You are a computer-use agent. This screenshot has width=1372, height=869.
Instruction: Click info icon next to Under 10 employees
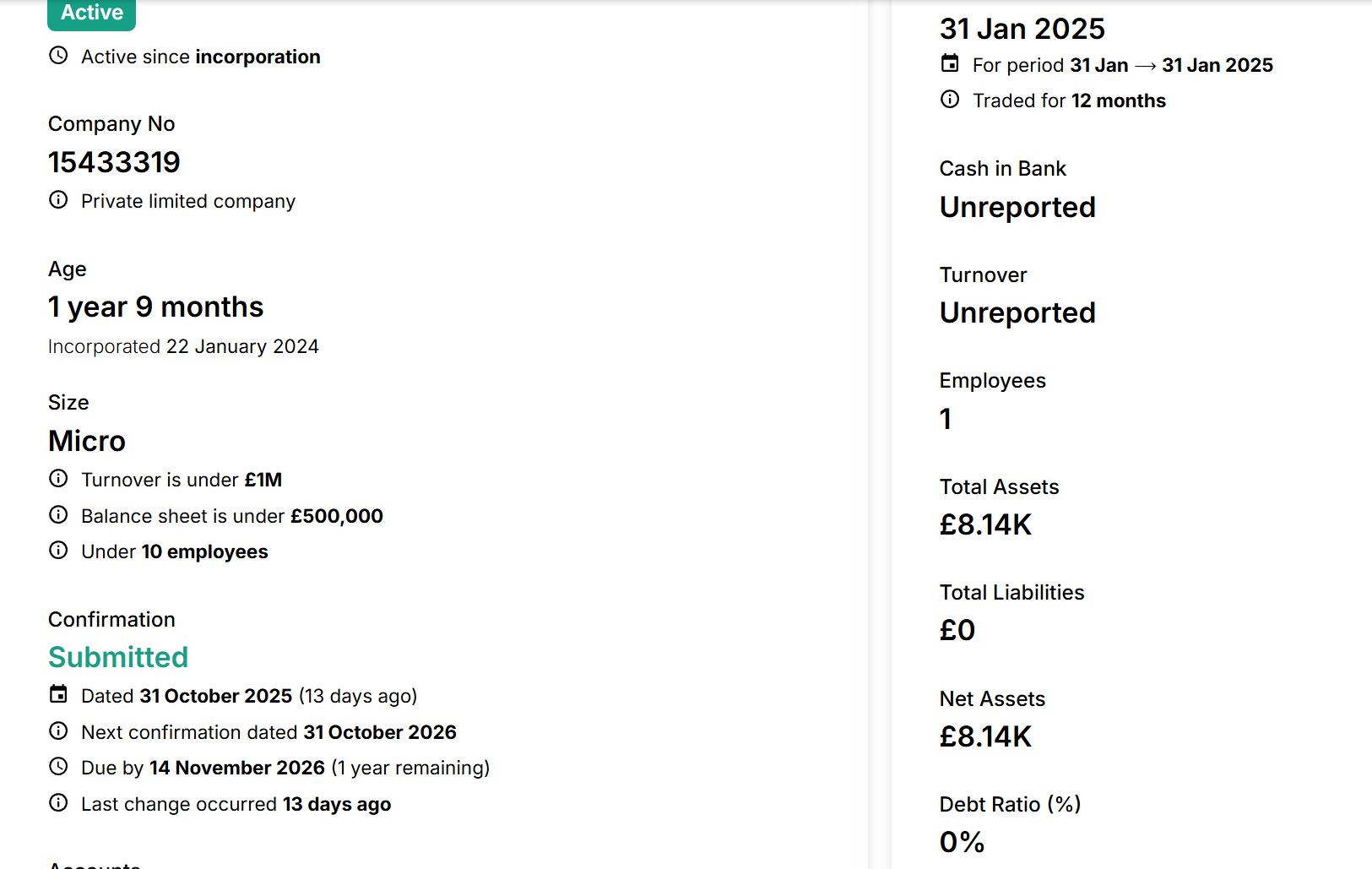[x=58, y=551]
